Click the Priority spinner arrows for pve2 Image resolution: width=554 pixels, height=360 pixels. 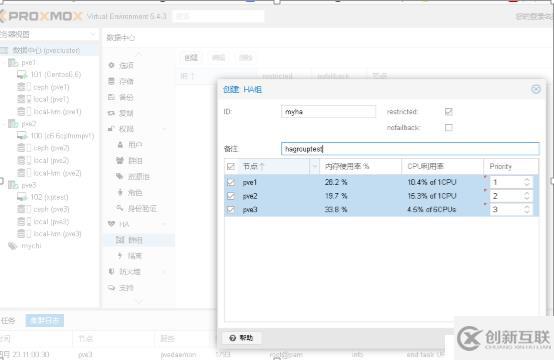click(x=527, y=196)
